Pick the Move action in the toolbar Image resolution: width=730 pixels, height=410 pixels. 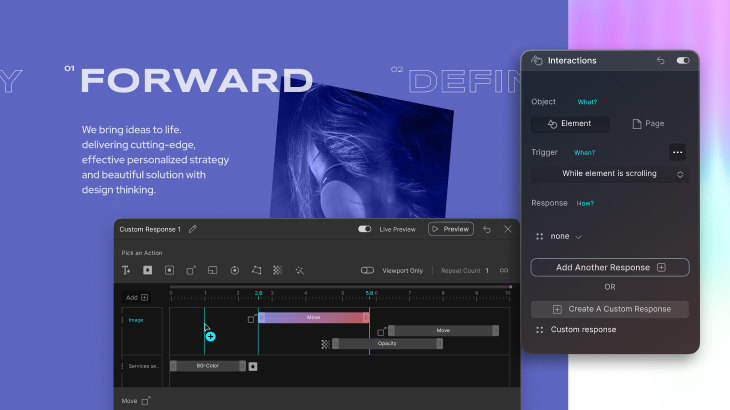click(x=191, y=270)
